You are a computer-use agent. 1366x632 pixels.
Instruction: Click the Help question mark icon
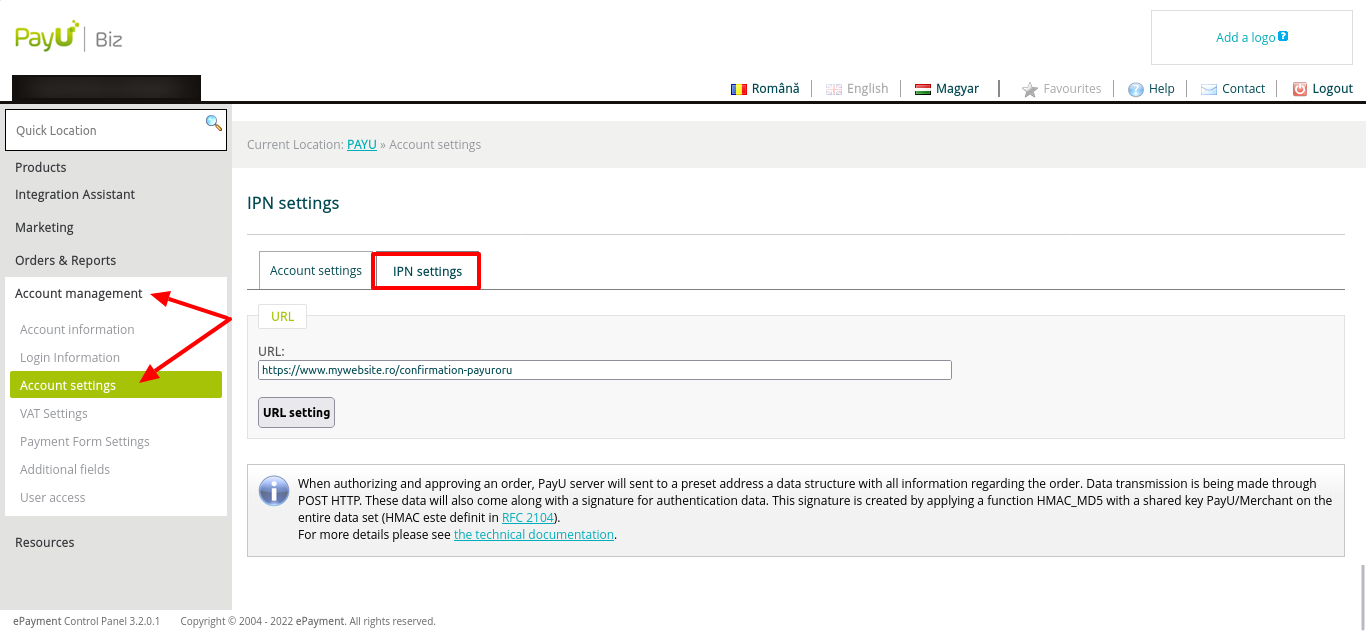coord(1135,89)
